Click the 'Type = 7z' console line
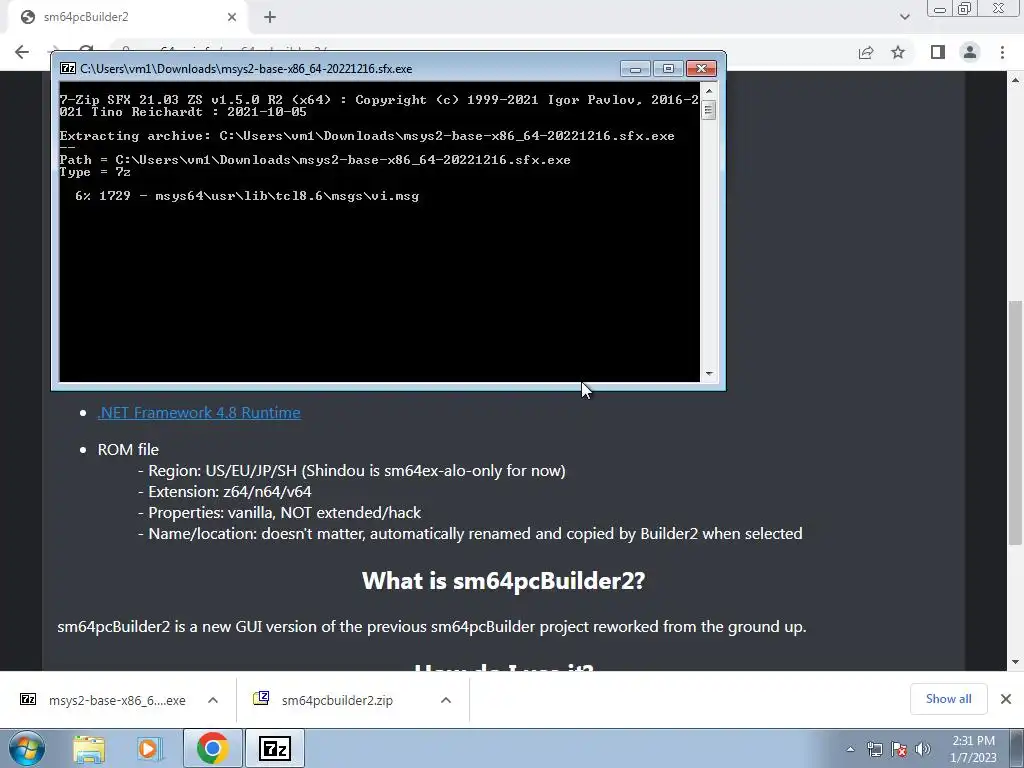The width and height of the screenshot is (1024, 768). tap(95, 172)
